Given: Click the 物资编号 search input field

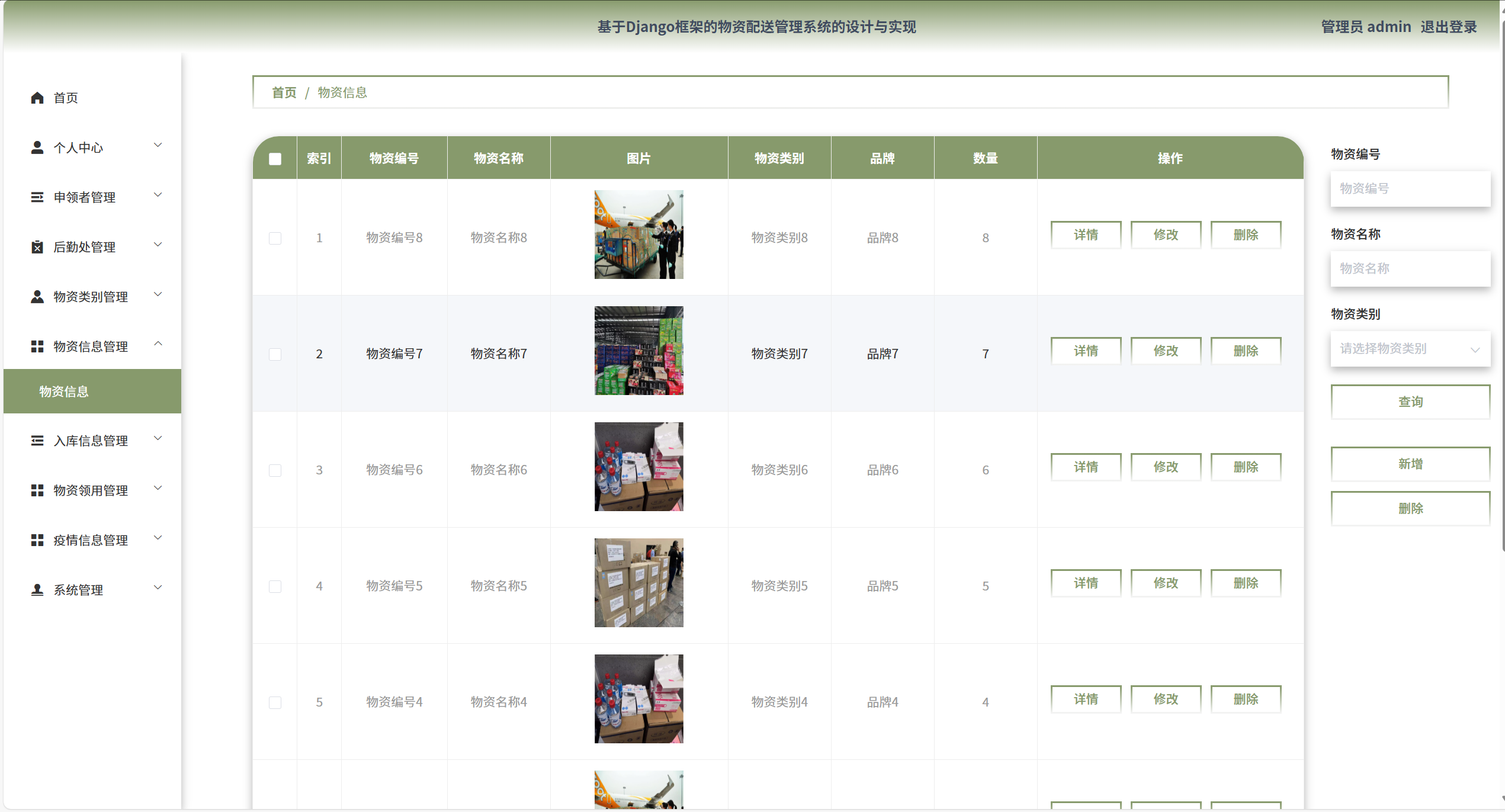Looking at the screenshot, I should tap(1410, 189).
